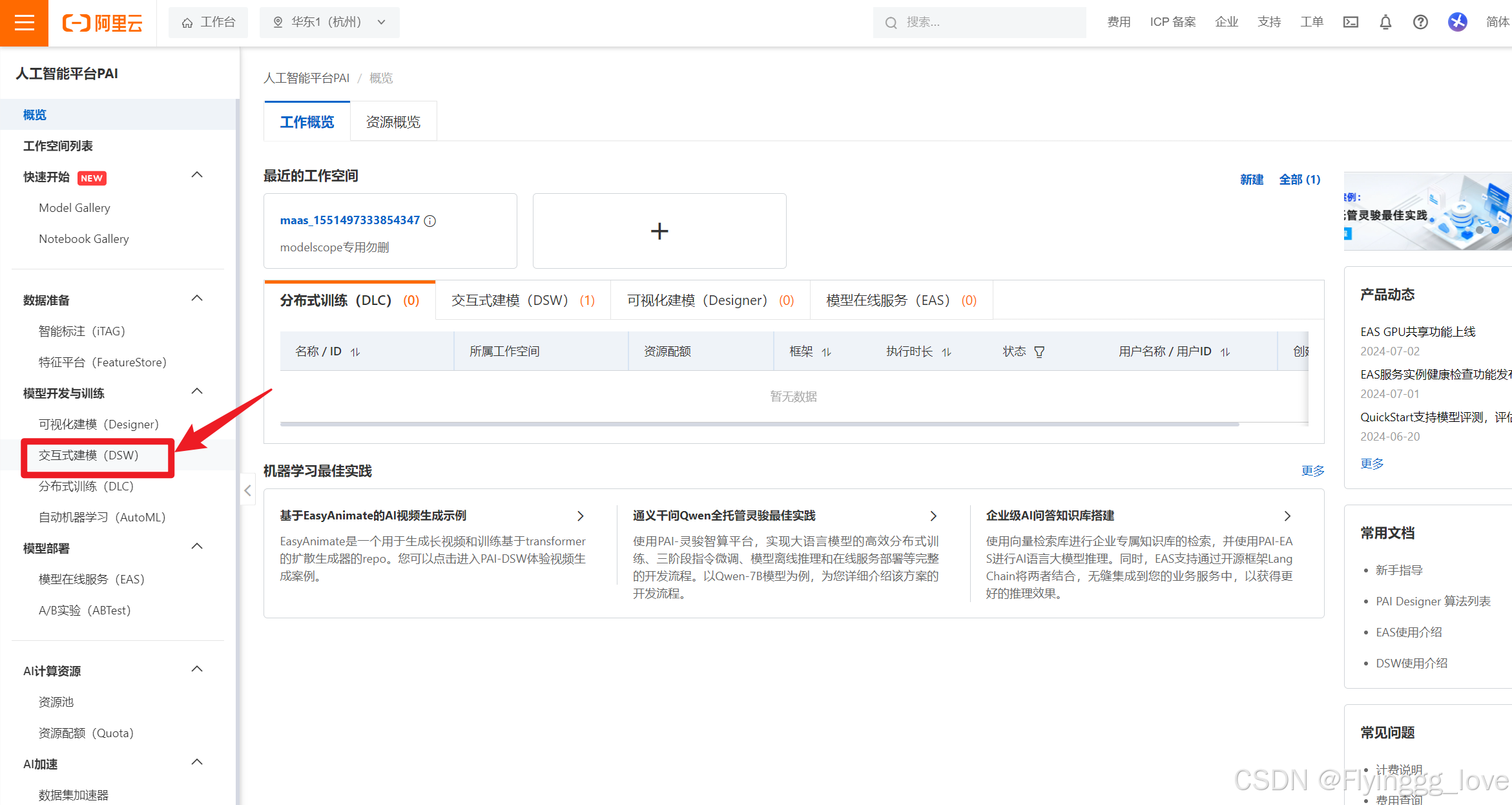
Task: Sort by 用户名称 / 用户ID column
Action: pyautogui.click(x=1226, y=352)
